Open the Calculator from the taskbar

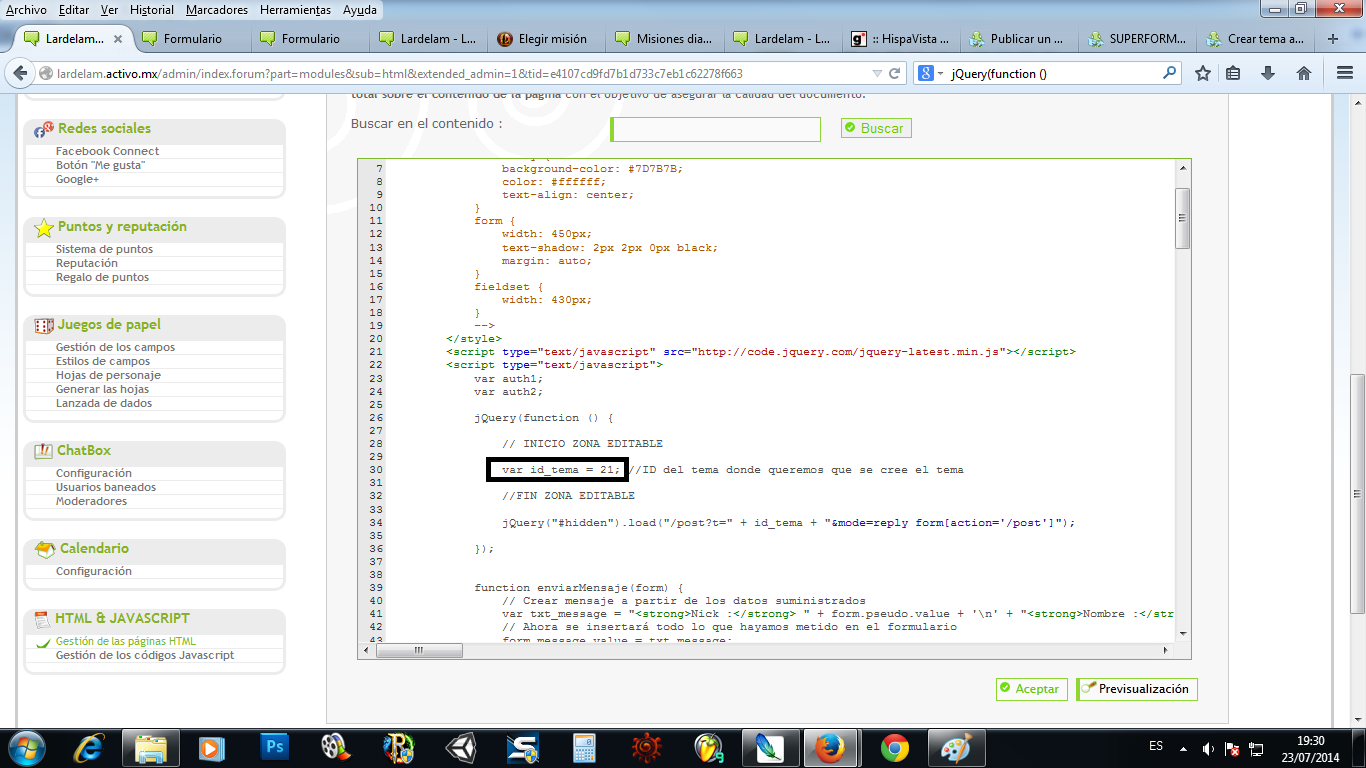[x=585, y=748]
